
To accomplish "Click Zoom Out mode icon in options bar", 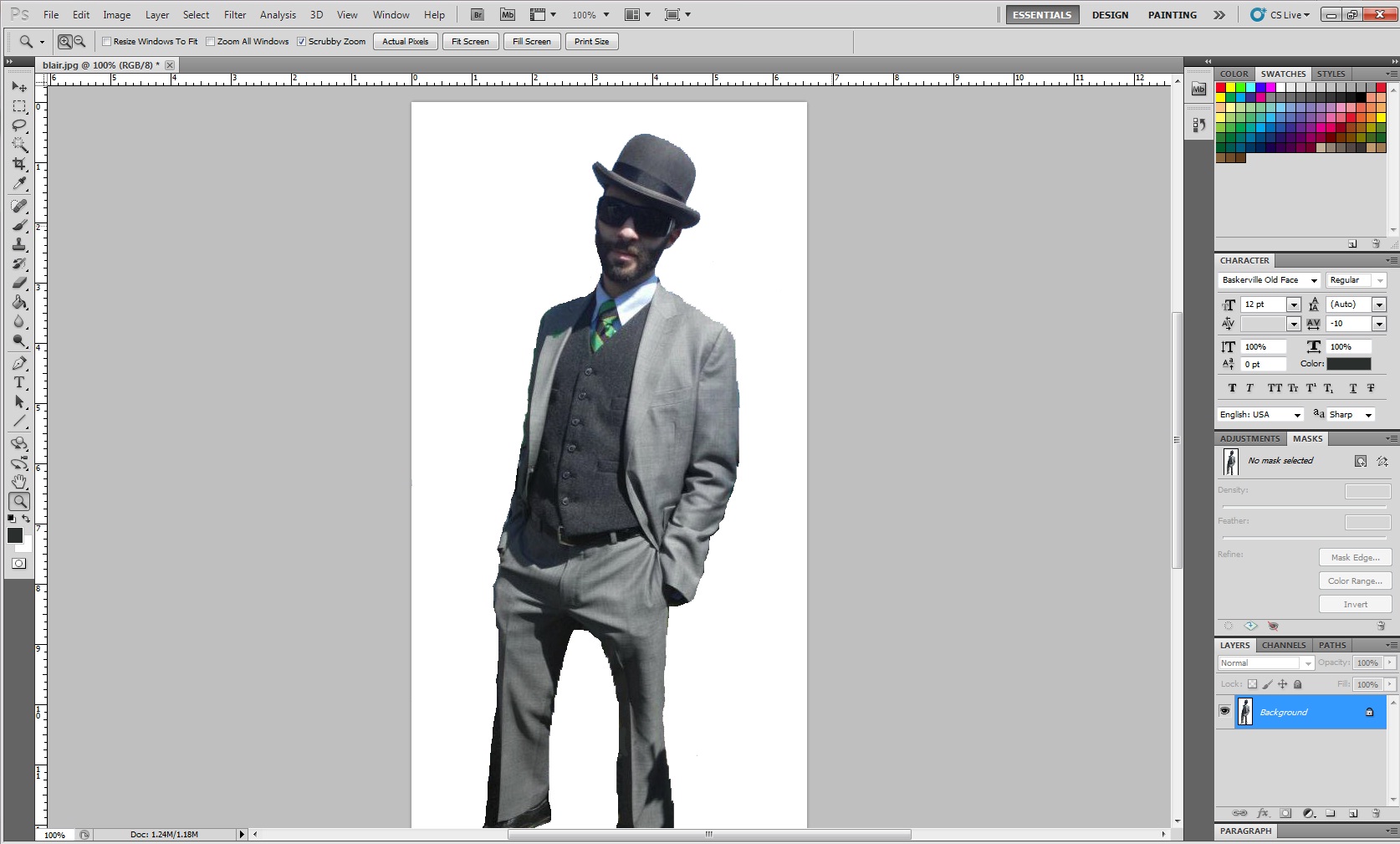I will click(79, 41).
